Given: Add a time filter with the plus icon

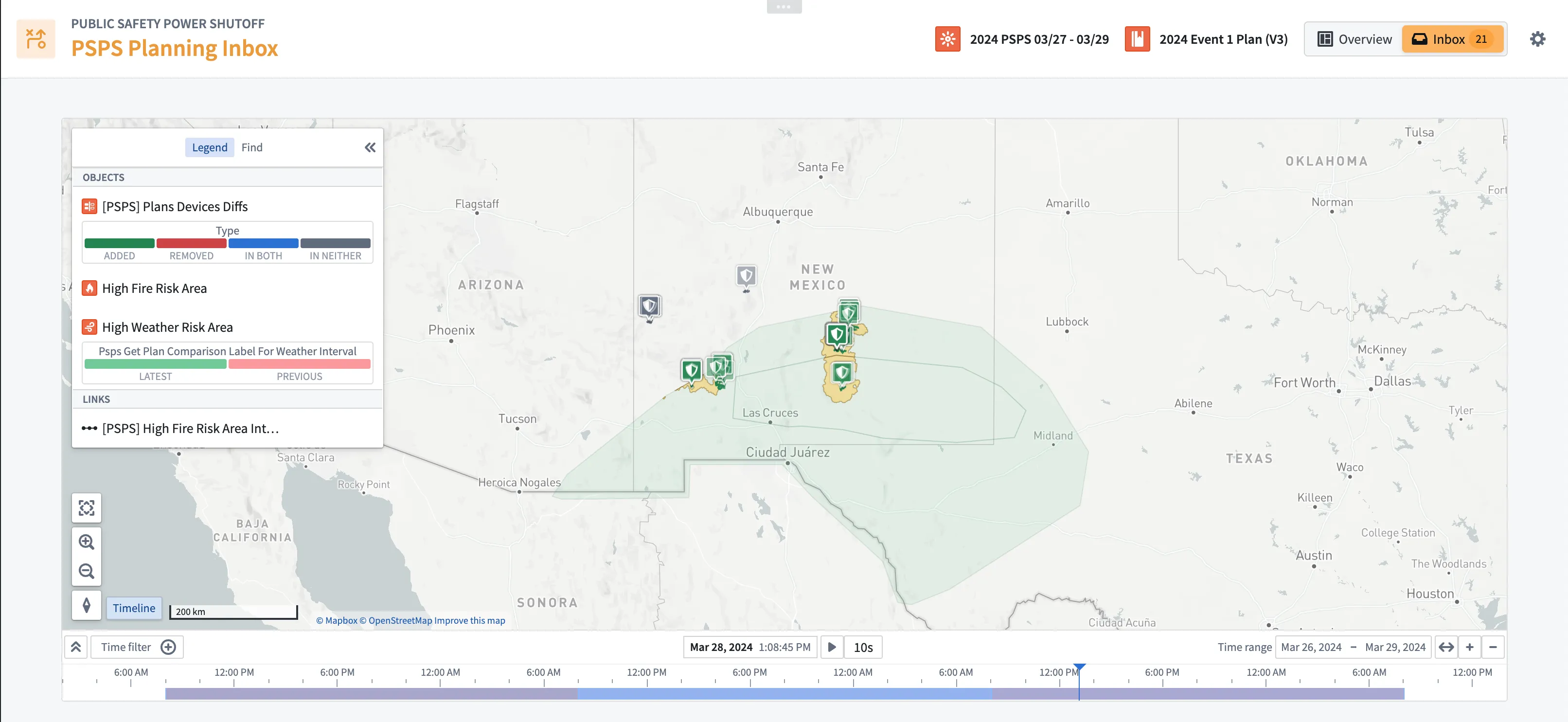Looking at the screenshot, I should (x=169, y=647).
